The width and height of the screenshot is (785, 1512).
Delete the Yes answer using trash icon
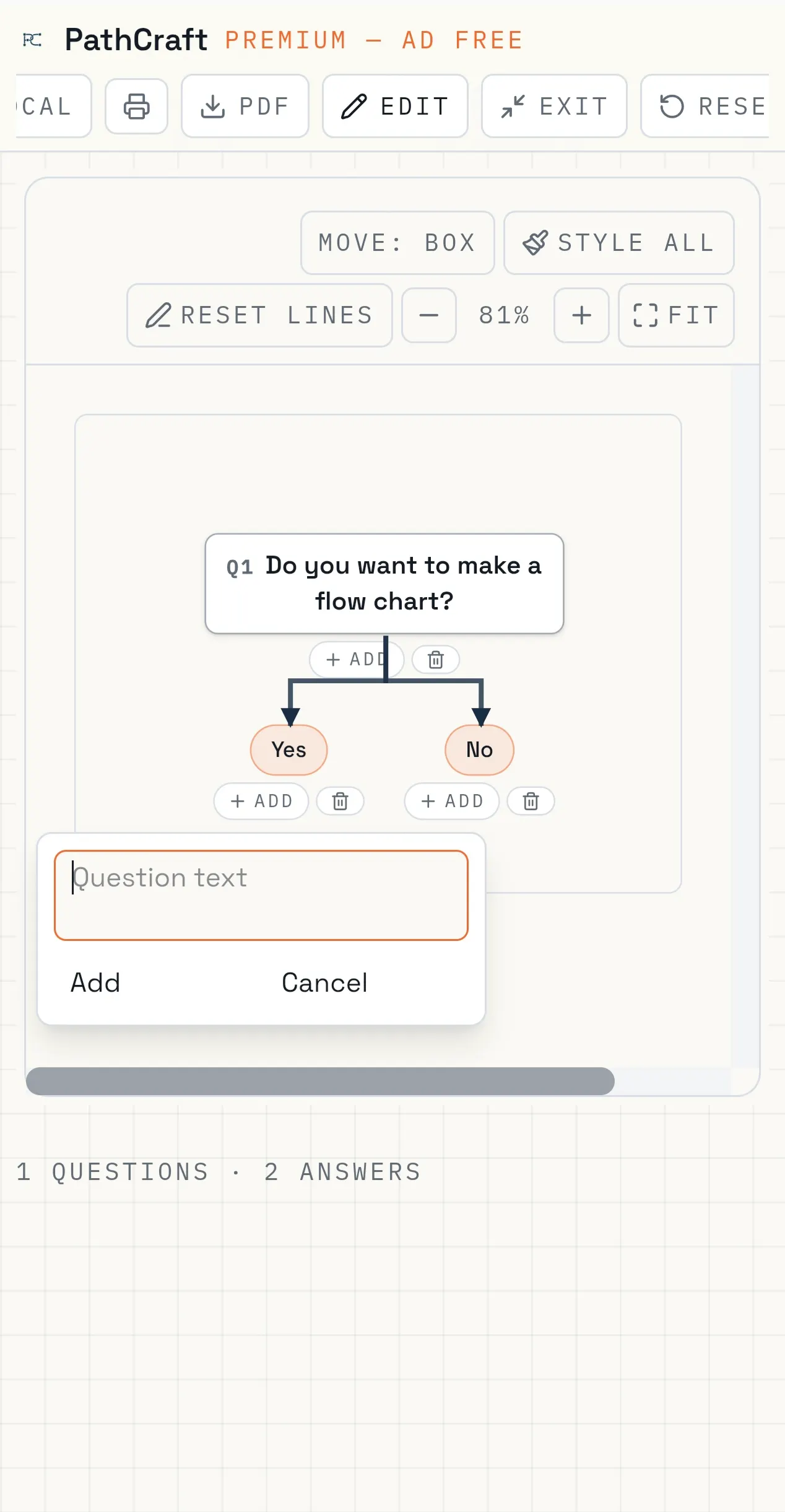click(x=340, y=801)
